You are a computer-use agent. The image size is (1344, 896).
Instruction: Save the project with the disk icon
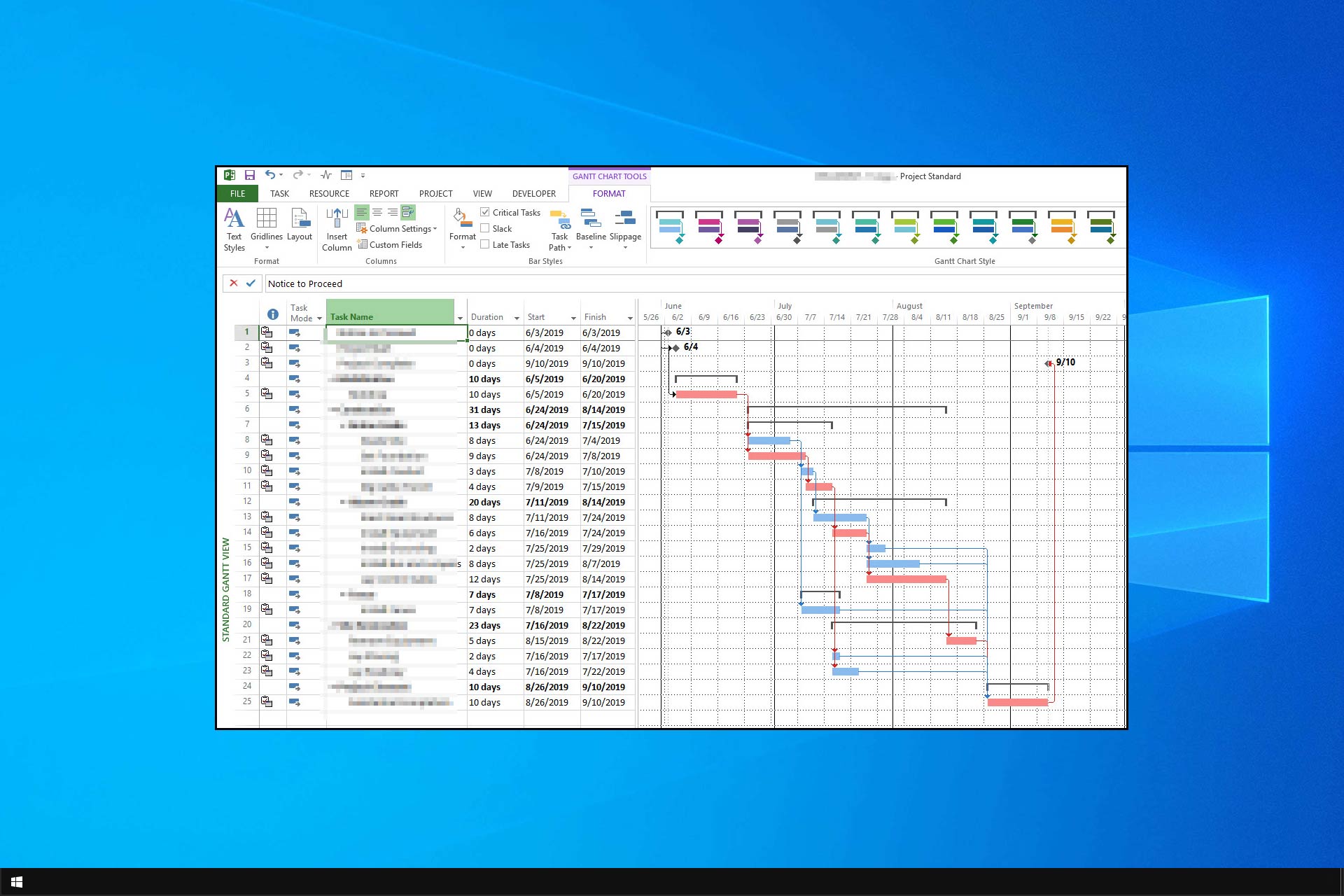click(249, 175)
